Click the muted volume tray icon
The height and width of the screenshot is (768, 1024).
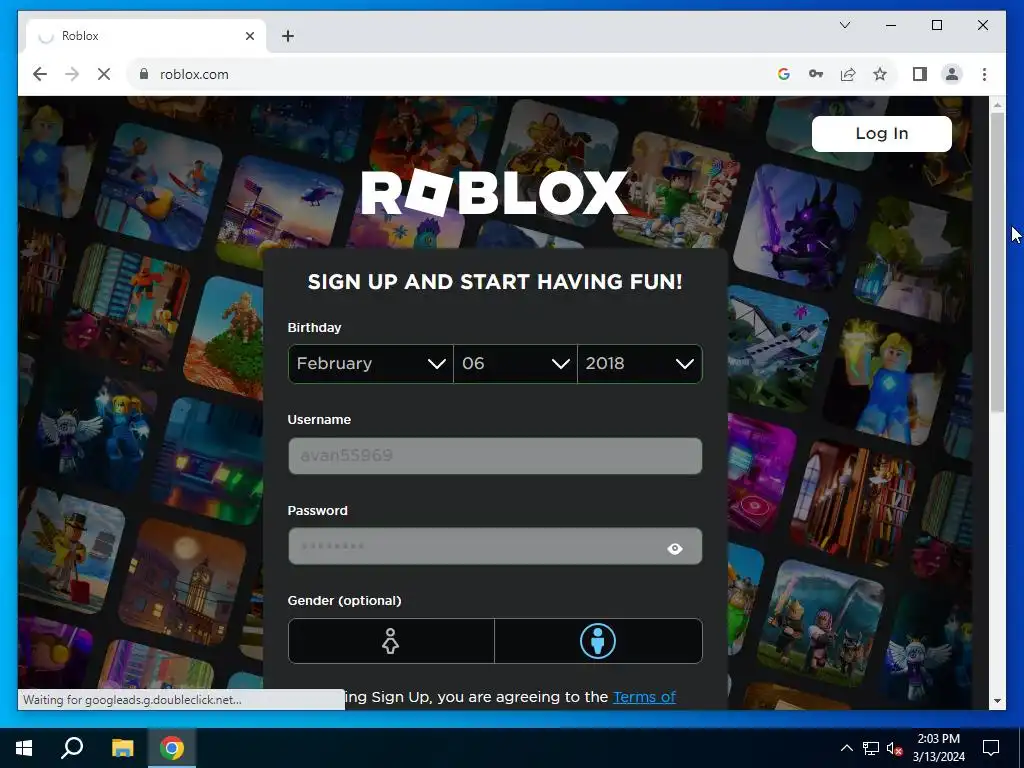pyautogui.click(x=895, y=748)
